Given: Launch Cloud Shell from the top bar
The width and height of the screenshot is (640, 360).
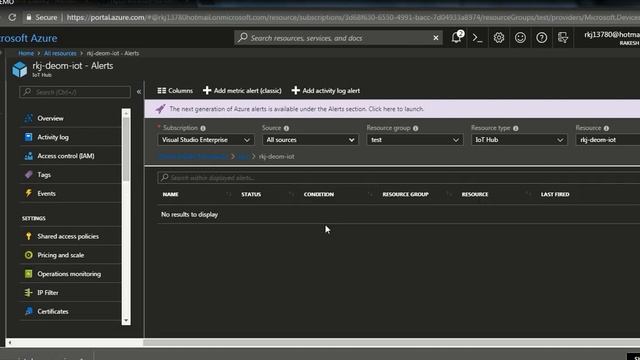Looking at the screenshot, I should [477, 38].
